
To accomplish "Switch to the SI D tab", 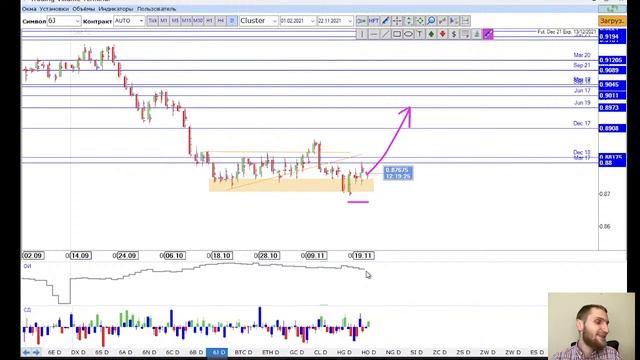I will click(416, 352).
